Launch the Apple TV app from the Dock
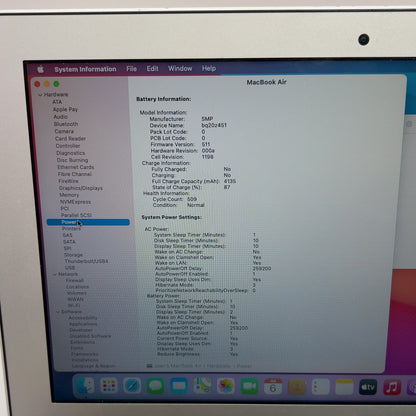The image size is (416, 416). coord(368,387)
